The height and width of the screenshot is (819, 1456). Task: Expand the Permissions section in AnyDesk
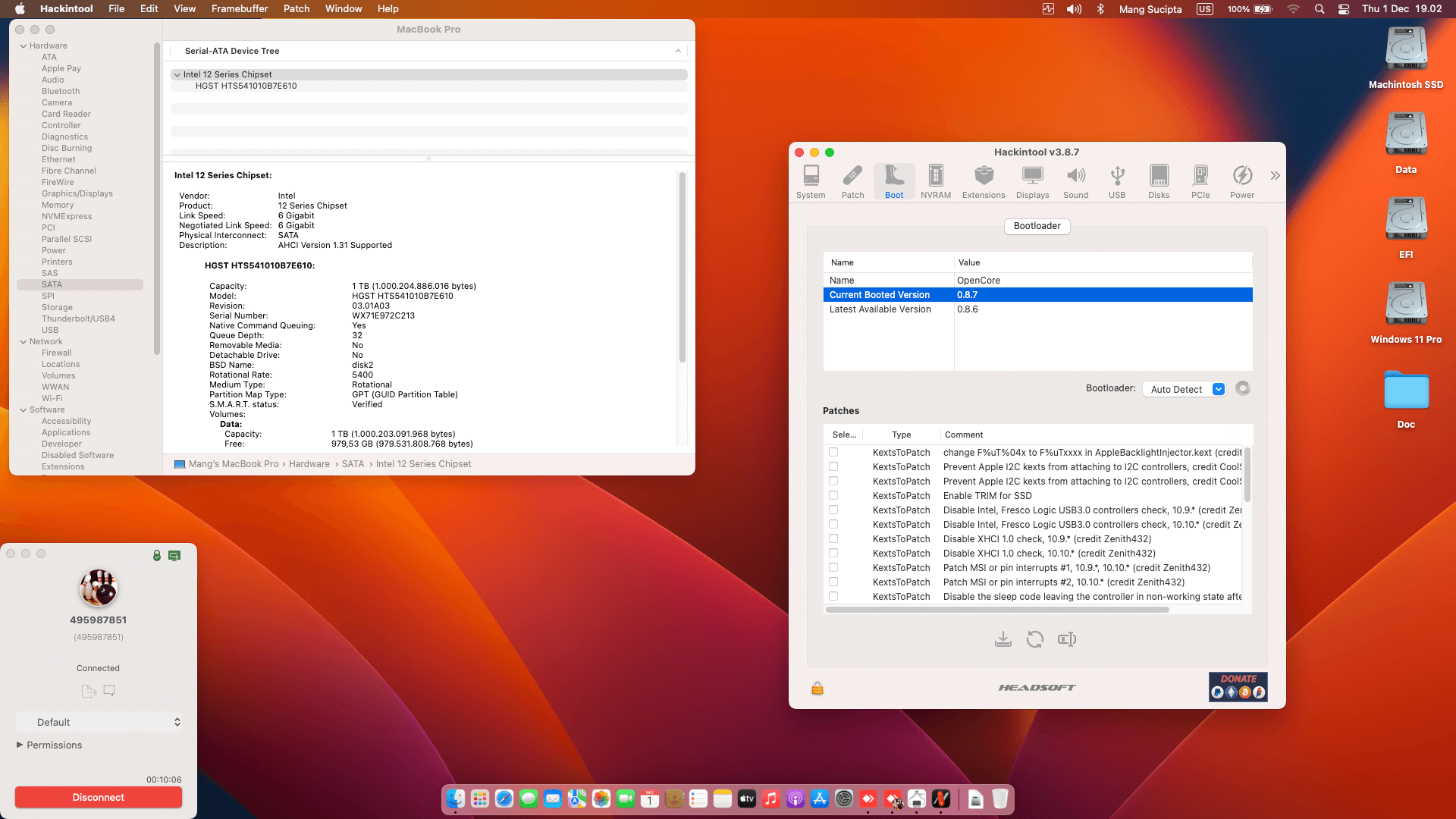[20, 745]
